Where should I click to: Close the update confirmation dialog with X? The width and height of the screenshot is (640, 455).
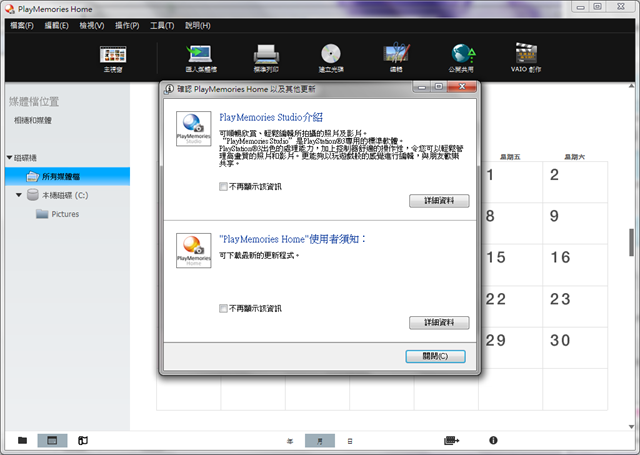click(462, 87)
